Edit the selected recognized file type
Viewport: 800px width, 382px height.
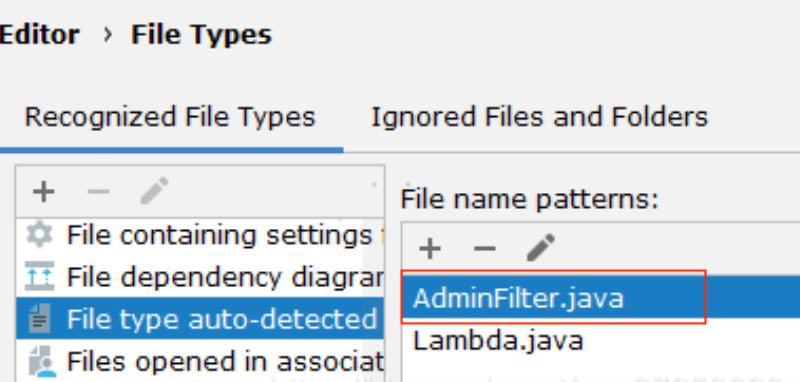coord(155,191)
